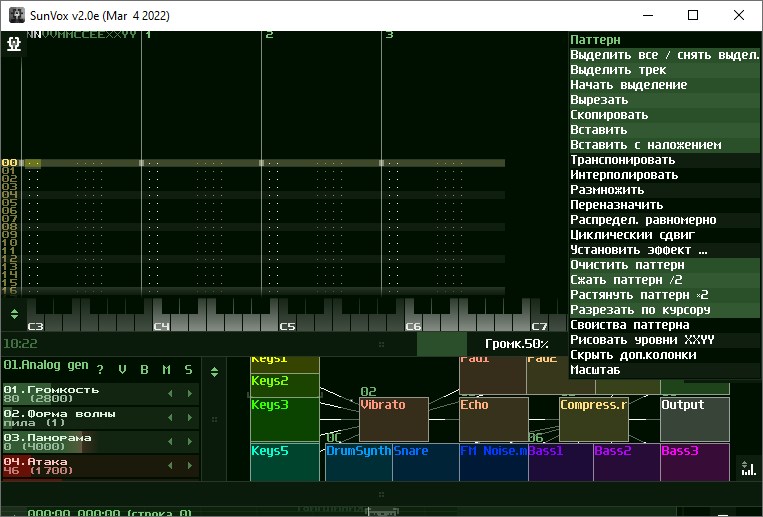Click 'Скопировать' in the pattern menu
Image resolution: width=763 pixels, height=517 pixels.
click(609, 115)
